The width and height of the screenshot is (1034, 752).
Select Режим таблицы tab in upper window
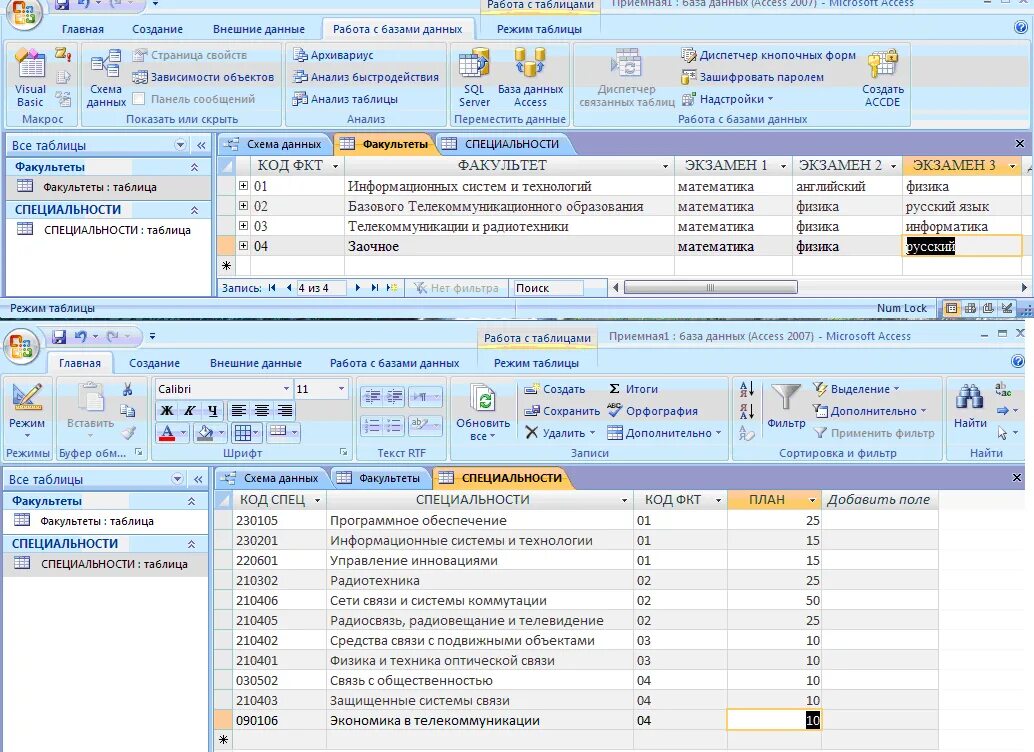tap(539, 29)
